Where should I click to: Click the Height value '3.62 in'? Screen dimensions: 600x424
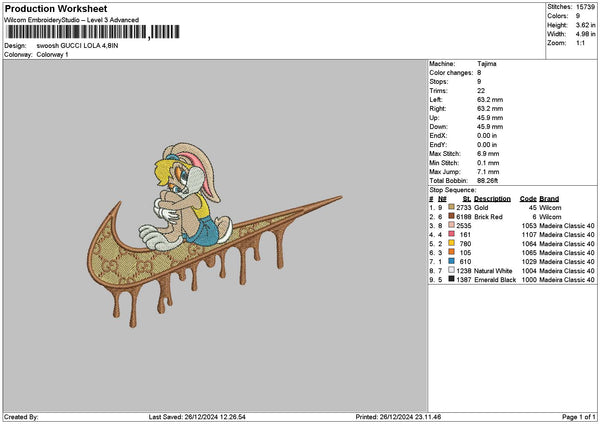(585, 25)
